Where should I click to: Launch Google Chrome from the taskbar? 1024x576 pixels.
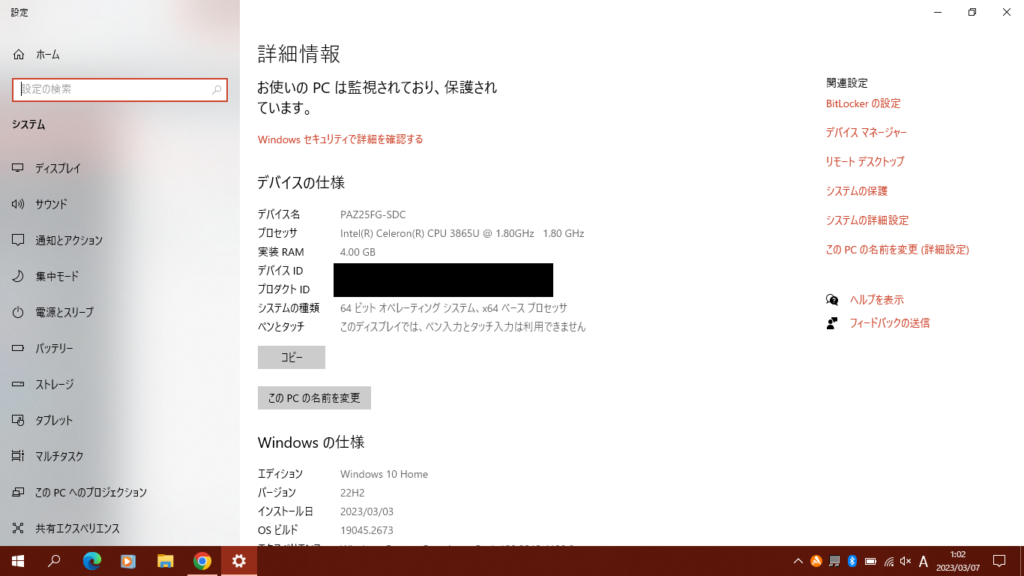coord(202,561)
